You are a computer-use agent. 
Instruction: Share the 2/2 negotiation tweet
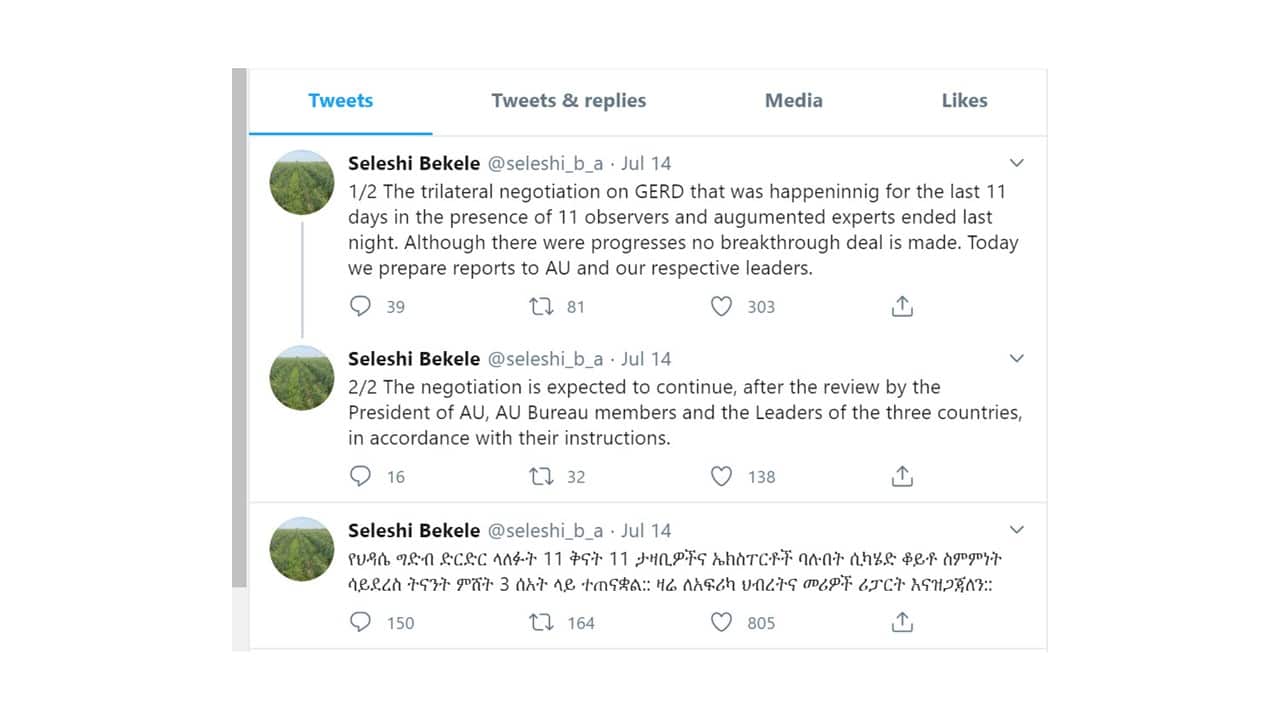pyautogui.click(x=902, y=476)
